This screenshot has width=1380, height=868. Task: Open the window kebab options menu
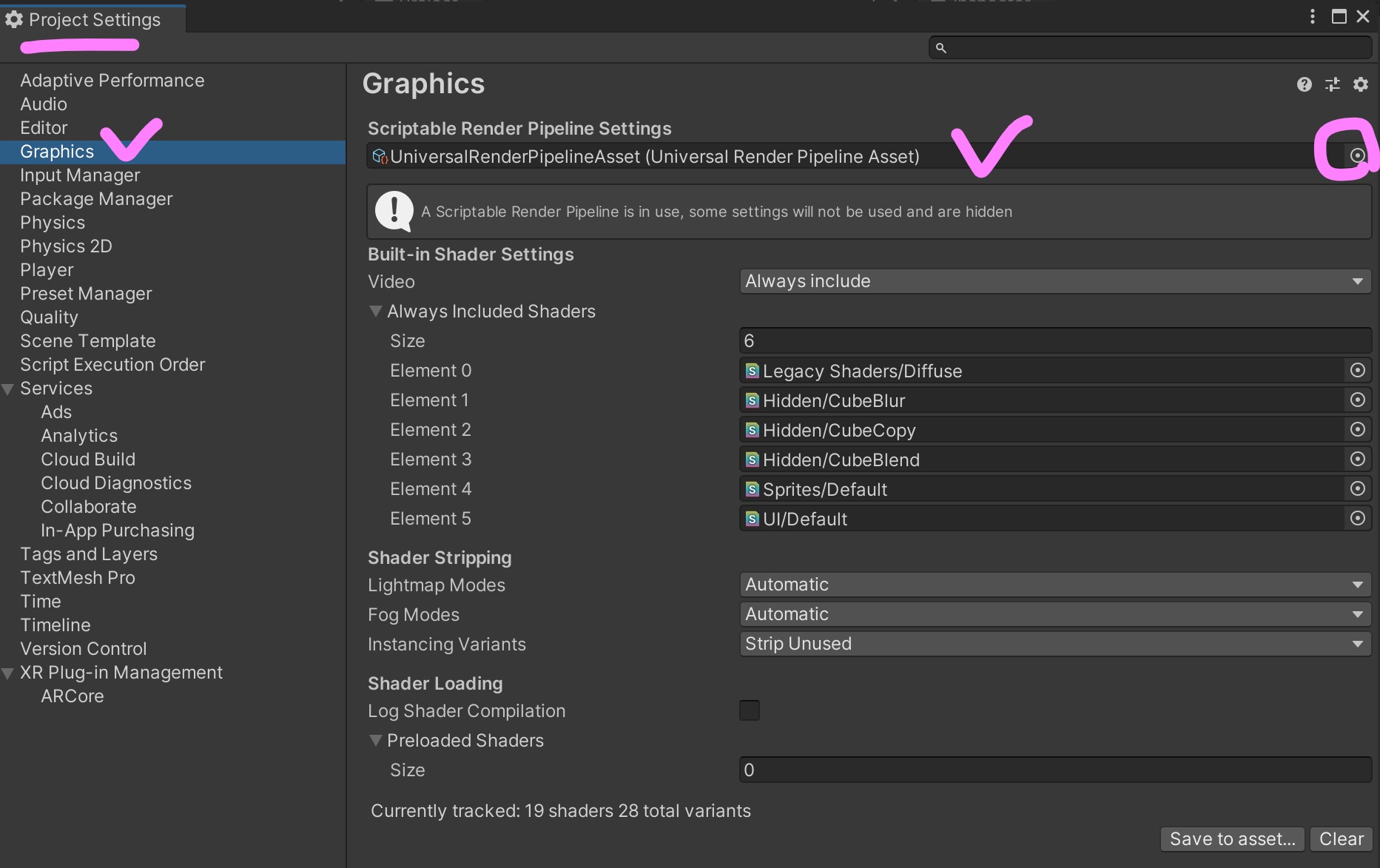coord(1313,16)
